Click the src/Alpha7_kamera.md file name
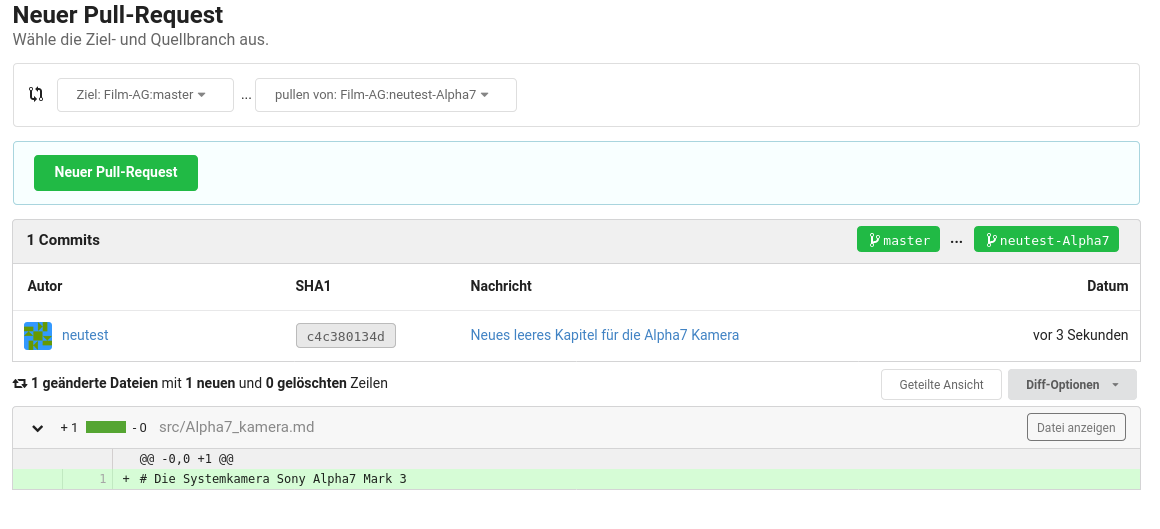The image size is (1160, 529). tap(236, 427)
